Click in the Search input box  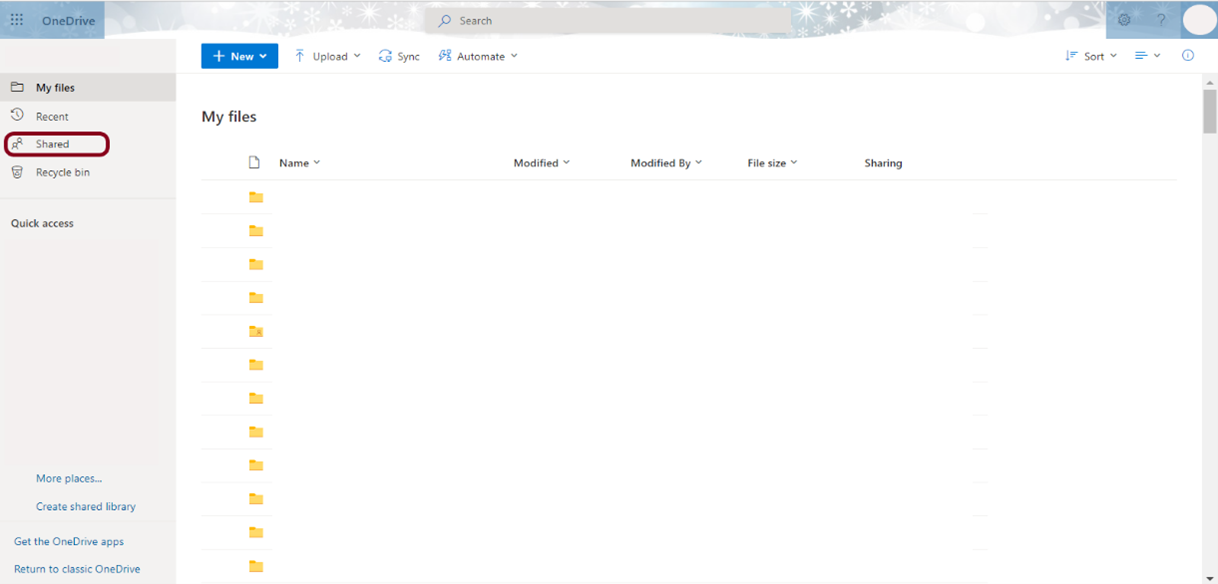tap(610, 20)
